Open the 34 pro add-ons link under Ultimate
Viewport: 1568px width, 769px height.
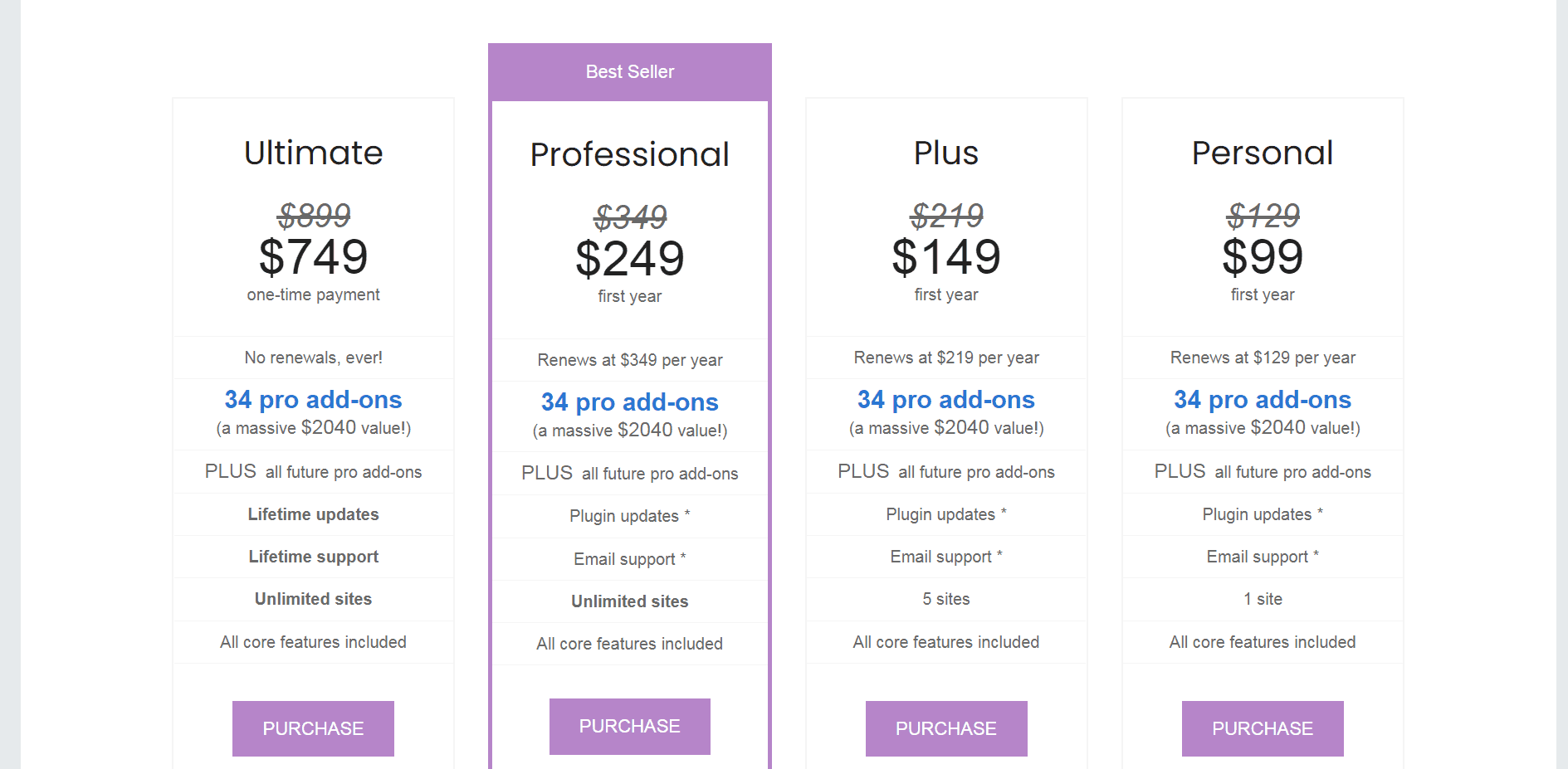(x=313, y=400)
